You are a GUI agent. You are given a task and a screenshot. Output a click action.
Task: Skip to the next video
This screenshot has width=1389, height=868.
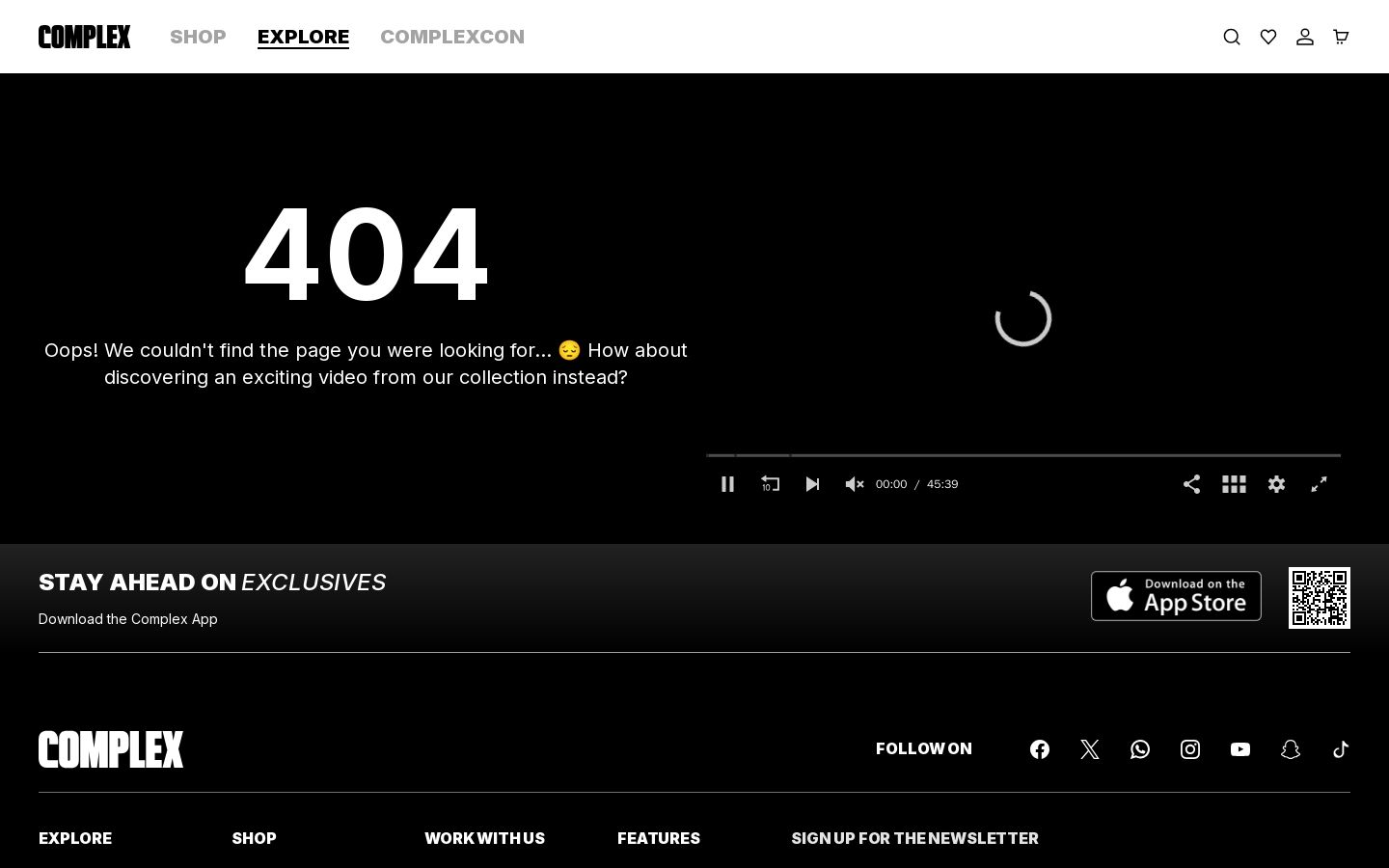[x=812, y=484]
